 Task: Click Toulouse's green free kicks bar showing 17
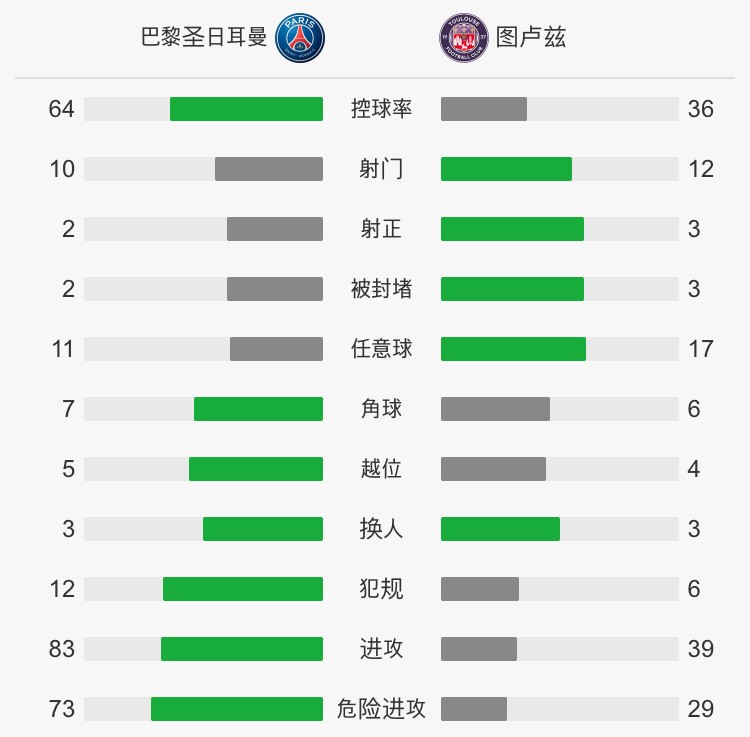(513, 349)
